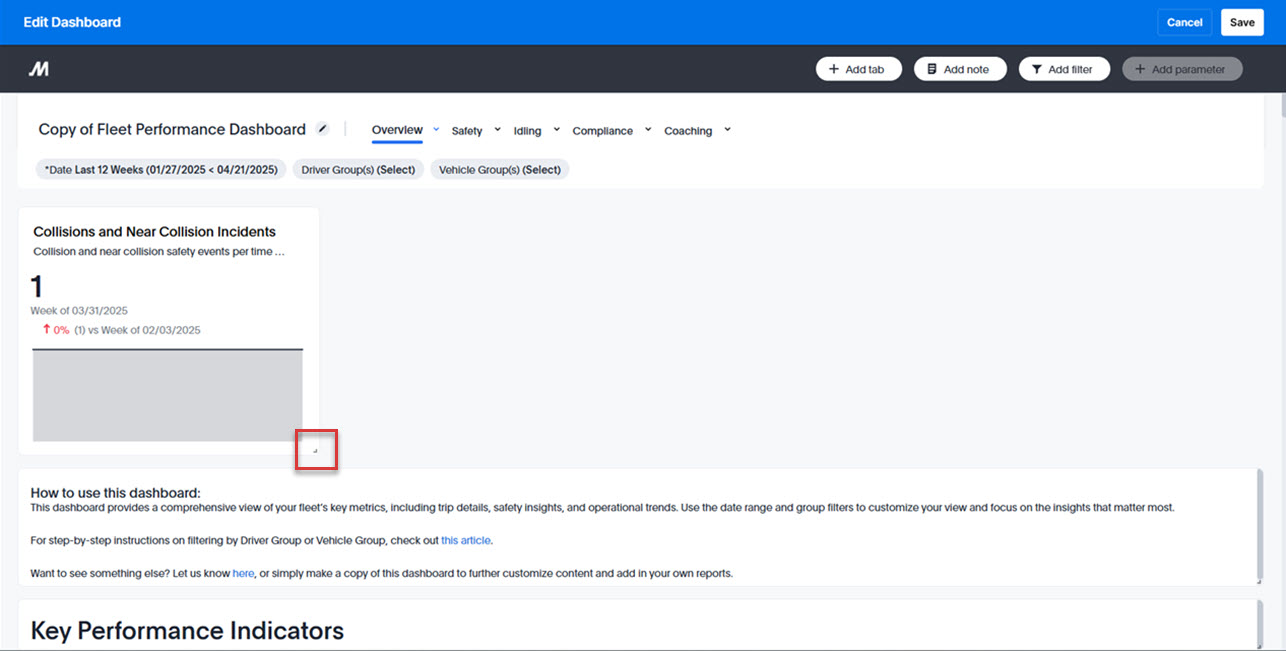The width and height of the screenshot is (1286, 651).
Task: Click the resize handle highlighted in red
Action: [x=316, y=450]
